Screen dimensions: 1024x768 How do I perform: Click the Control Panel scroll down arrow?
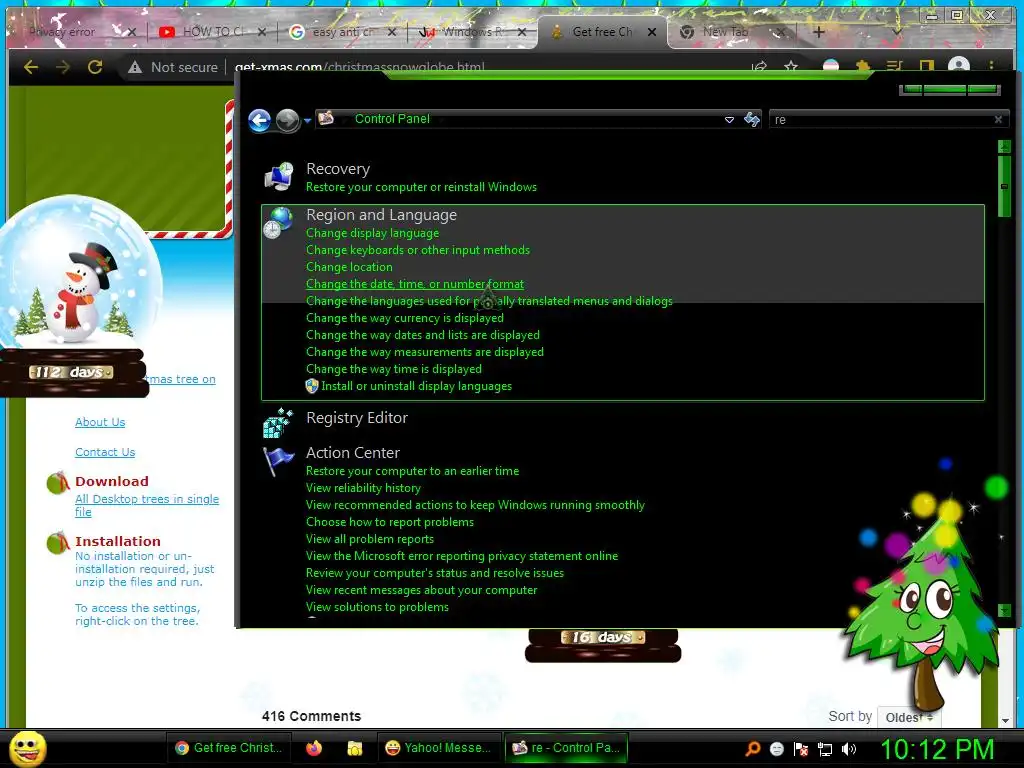(x=1004, y=610)
